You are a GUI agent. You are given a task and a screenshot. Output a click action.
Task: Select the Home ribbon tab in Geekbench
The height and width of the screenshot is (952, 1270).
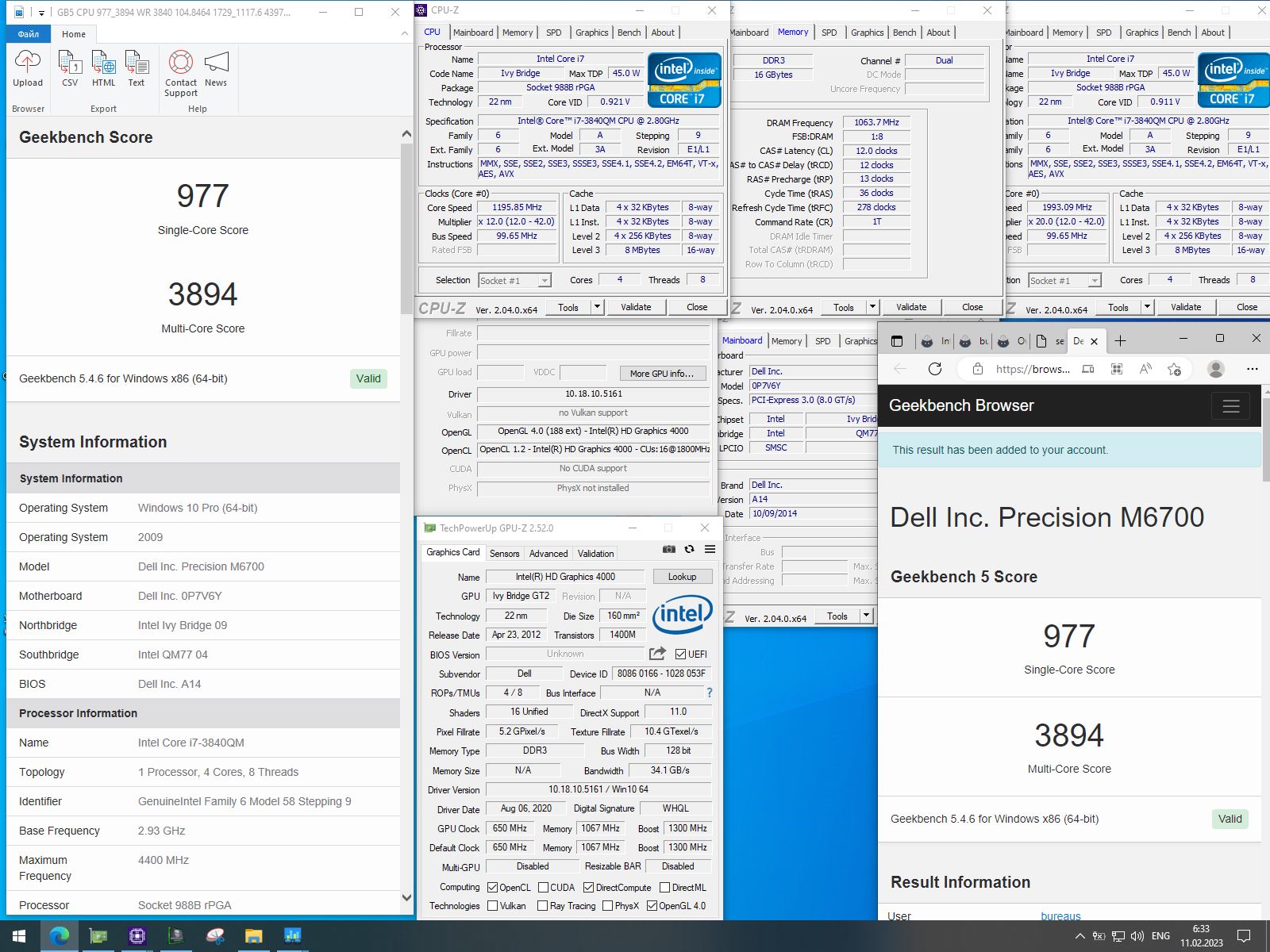point(73,34)
